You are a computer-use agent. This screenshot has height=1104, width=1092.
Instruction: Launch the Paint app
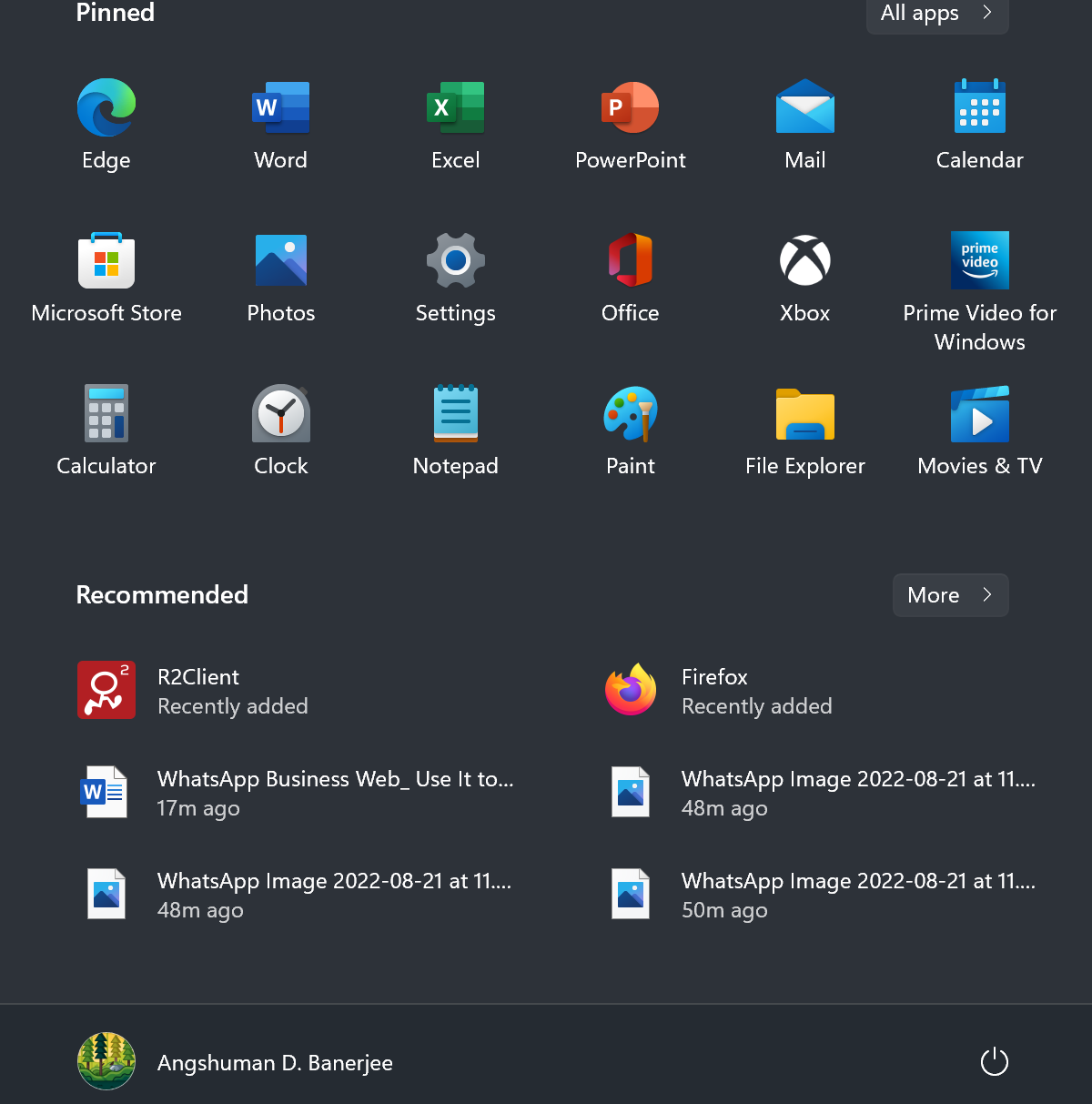coord(631,413)
